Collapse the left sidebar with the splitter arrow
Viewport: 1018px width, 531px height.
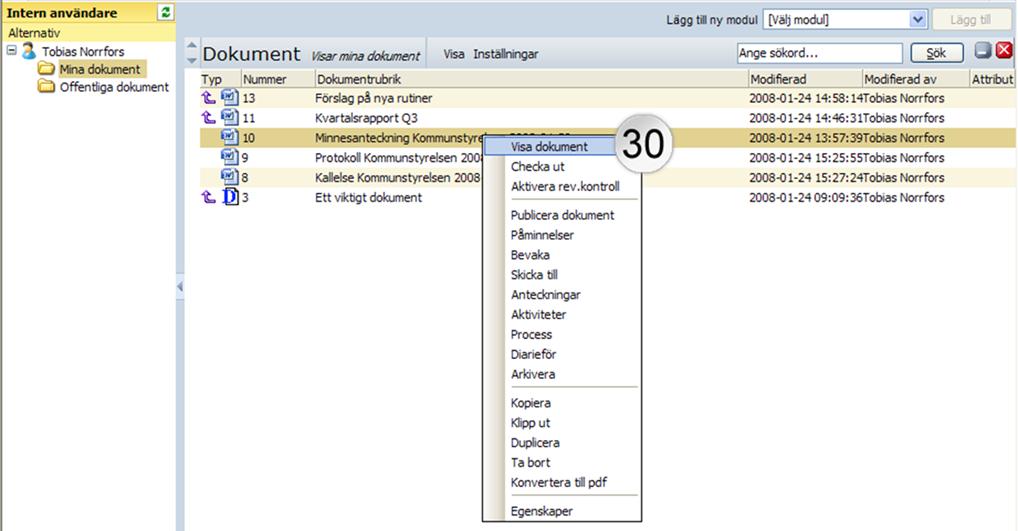[x=180, y=286]
